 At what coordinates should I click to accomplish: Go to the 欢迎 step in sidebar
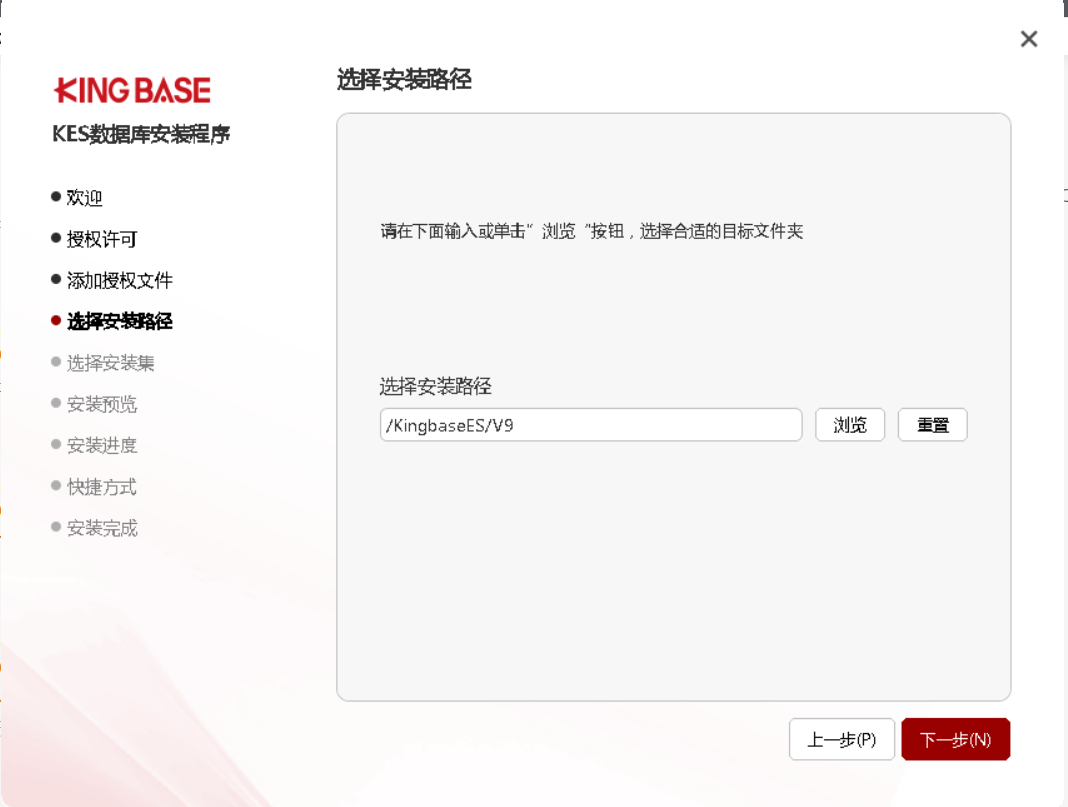coord(85,198)
